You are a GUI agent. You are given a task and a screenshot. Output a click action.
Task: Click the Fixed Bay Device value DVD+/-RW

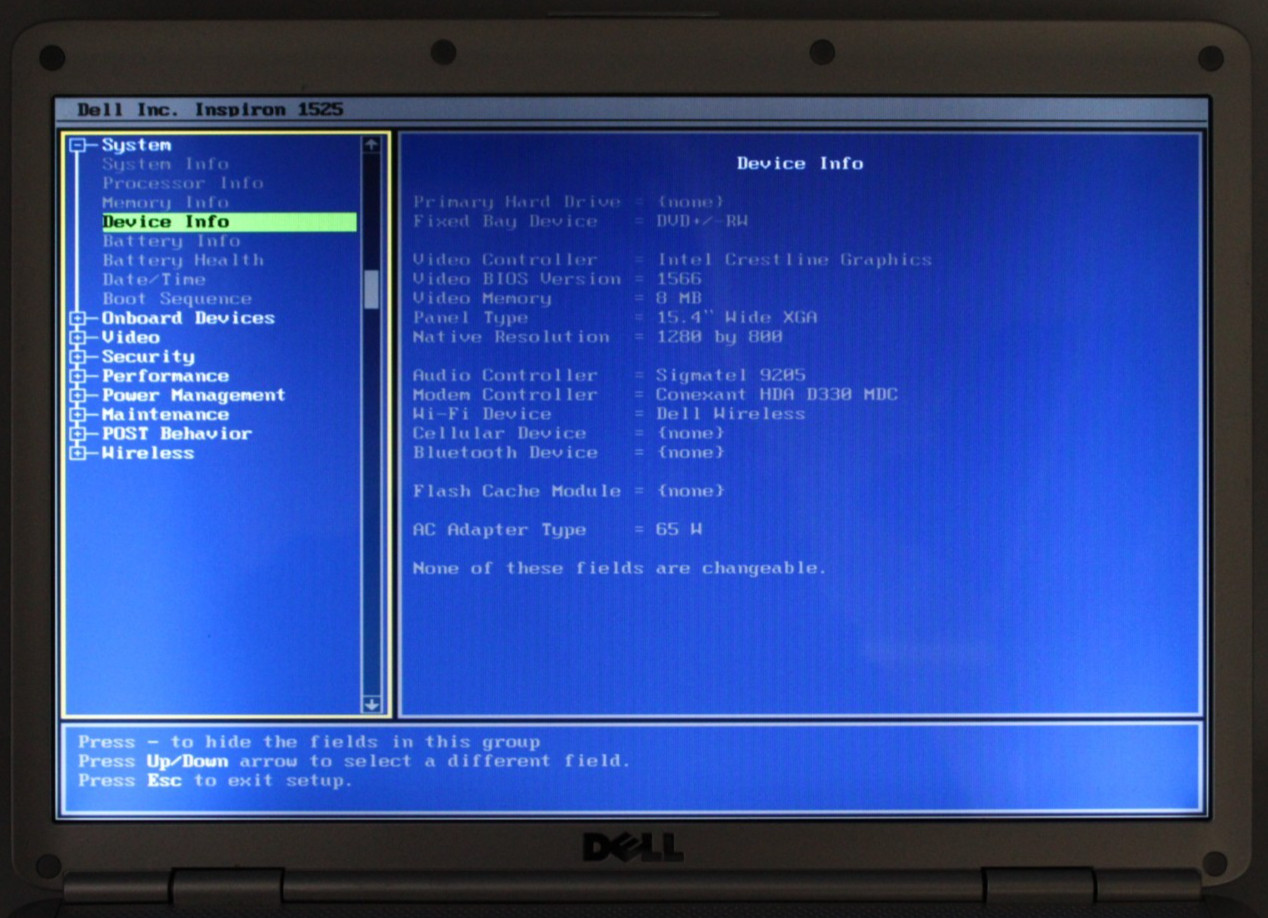tap(702, 221)
